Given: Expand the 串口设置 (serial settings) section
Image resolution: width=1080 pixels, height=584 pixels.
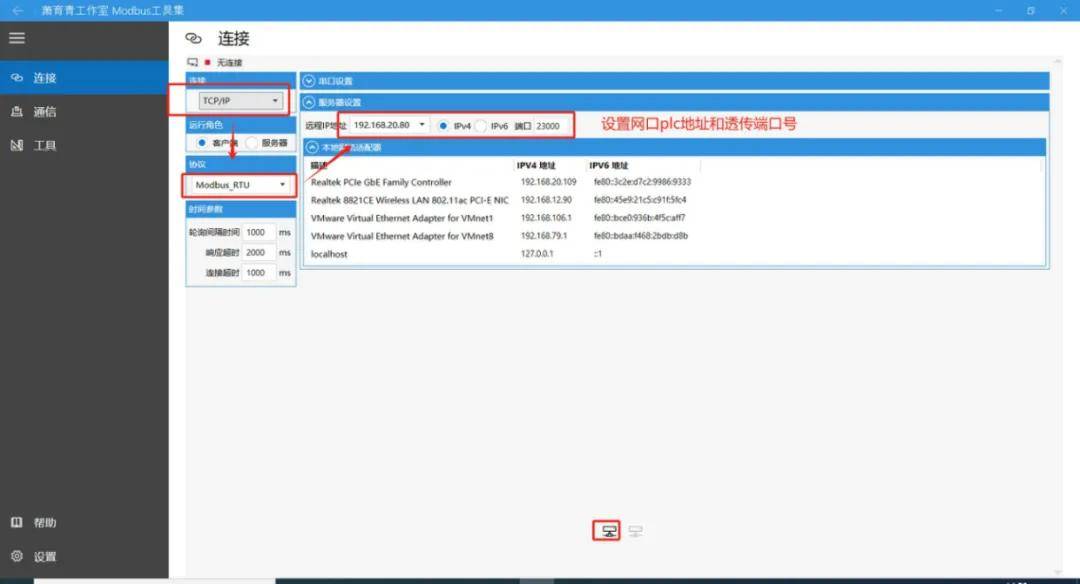Looking at the screenshot, I should point(309,81).
